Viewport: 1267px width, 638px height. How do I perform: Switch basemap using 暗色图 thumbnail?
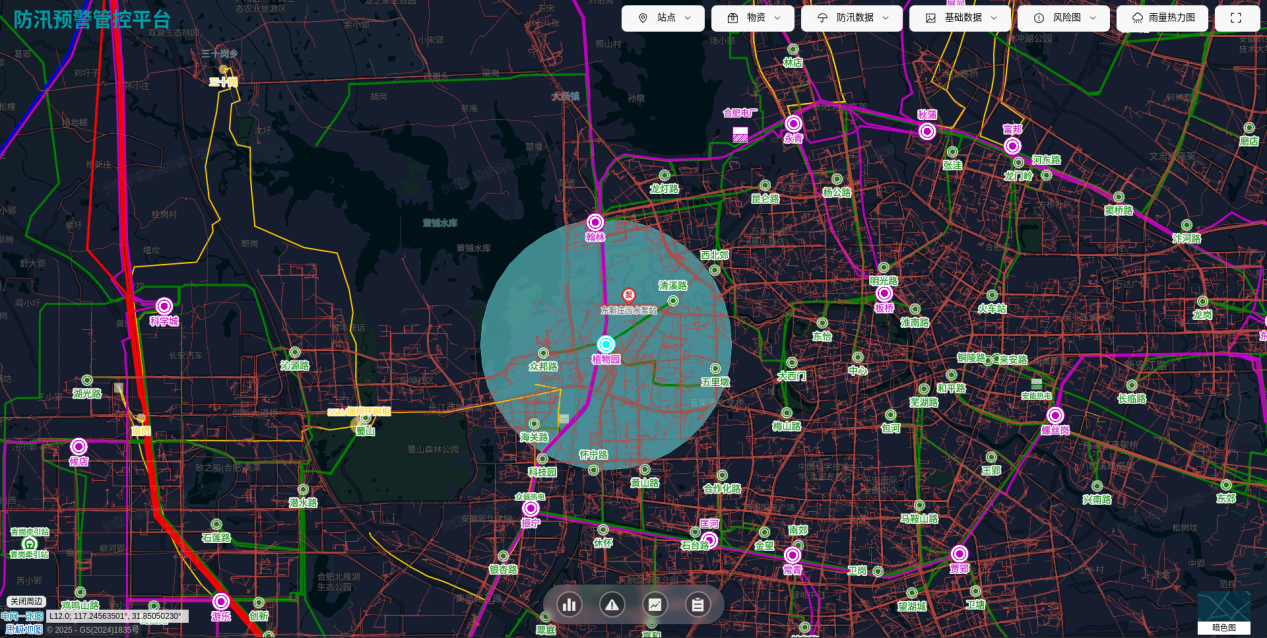click(1224, 609)
